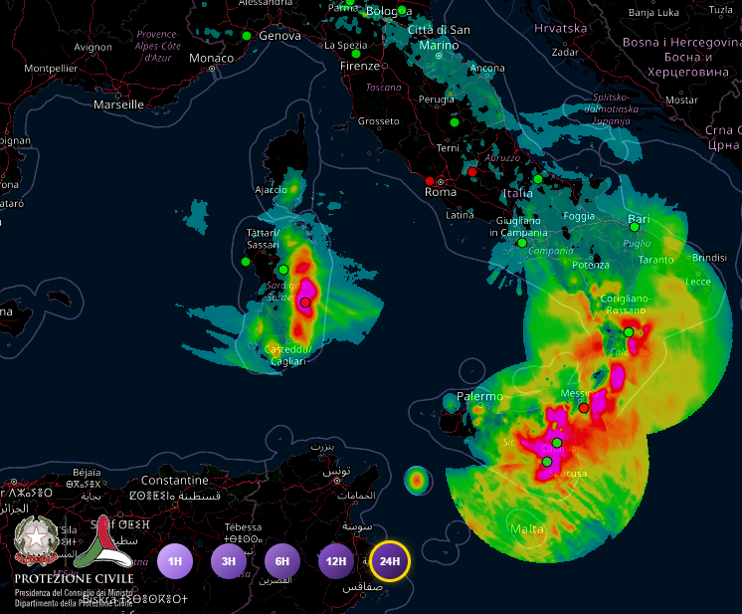The image size is (742, 614).
Task: Select the 1H accumulation interval
Action: pyautogui.click(x=175, y=561)
